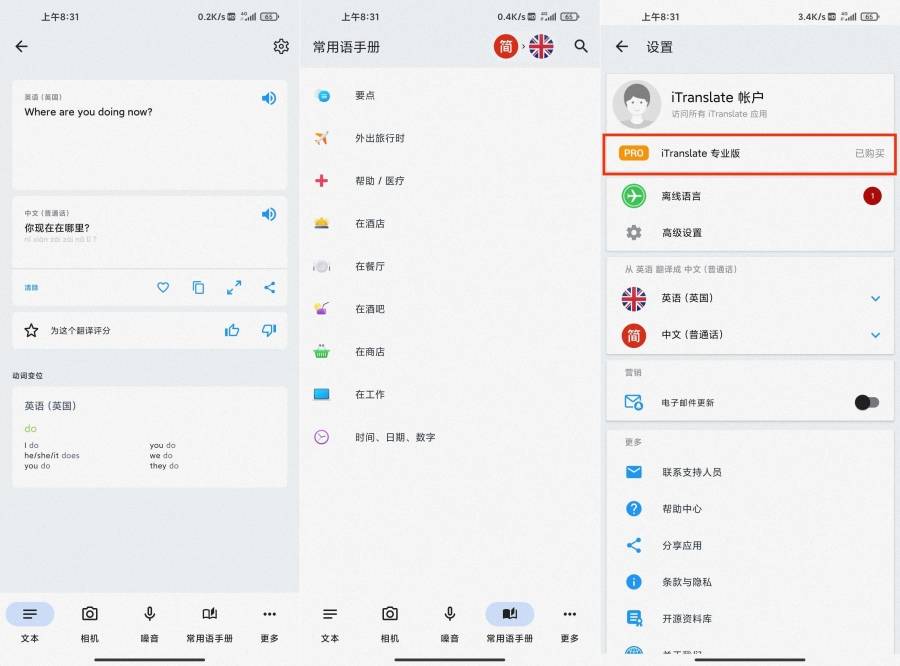
Task: Open 更多 tab in left screen
Action: tap(269, 624)
